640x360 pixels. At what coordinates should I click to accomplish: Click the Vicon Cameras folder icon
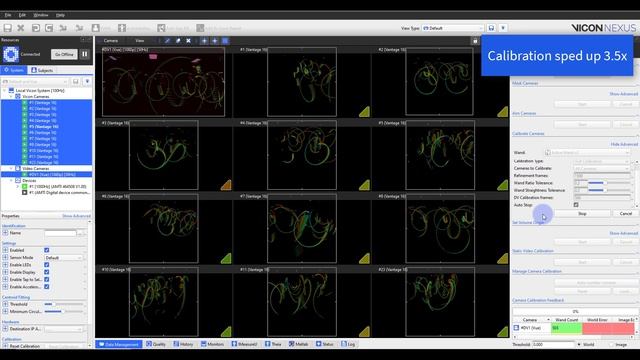(18, 97)
